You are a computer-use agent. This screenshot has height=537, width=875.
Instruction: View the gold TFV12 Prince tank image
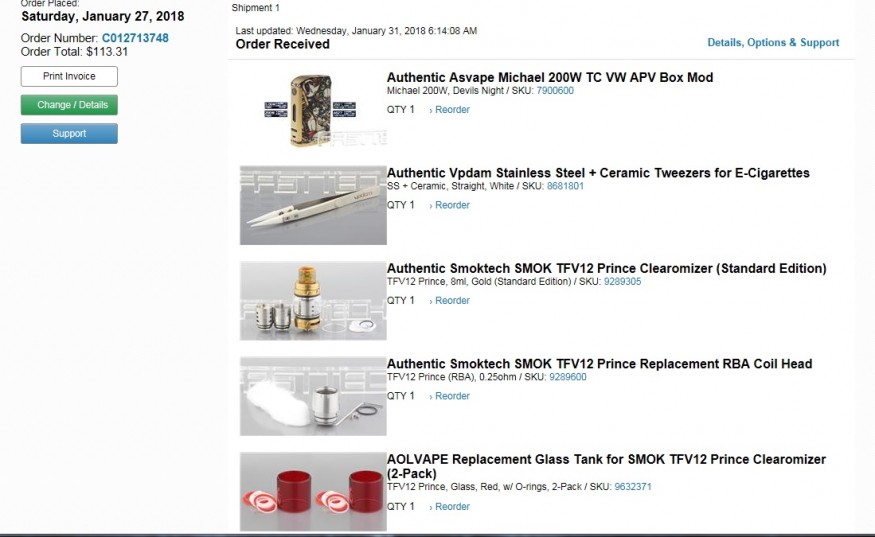pyautogui.click(x=313, y=300)
